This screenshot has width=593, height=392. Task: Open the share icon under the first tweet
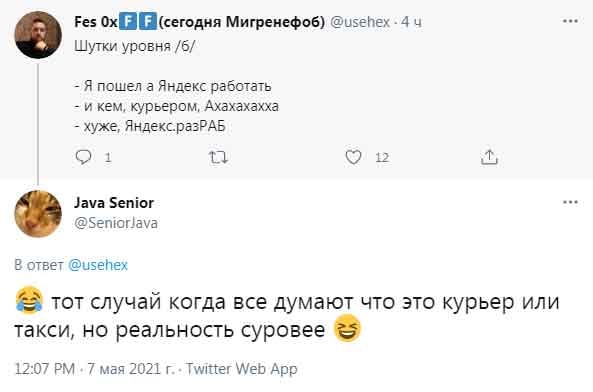tap(489, 157)
